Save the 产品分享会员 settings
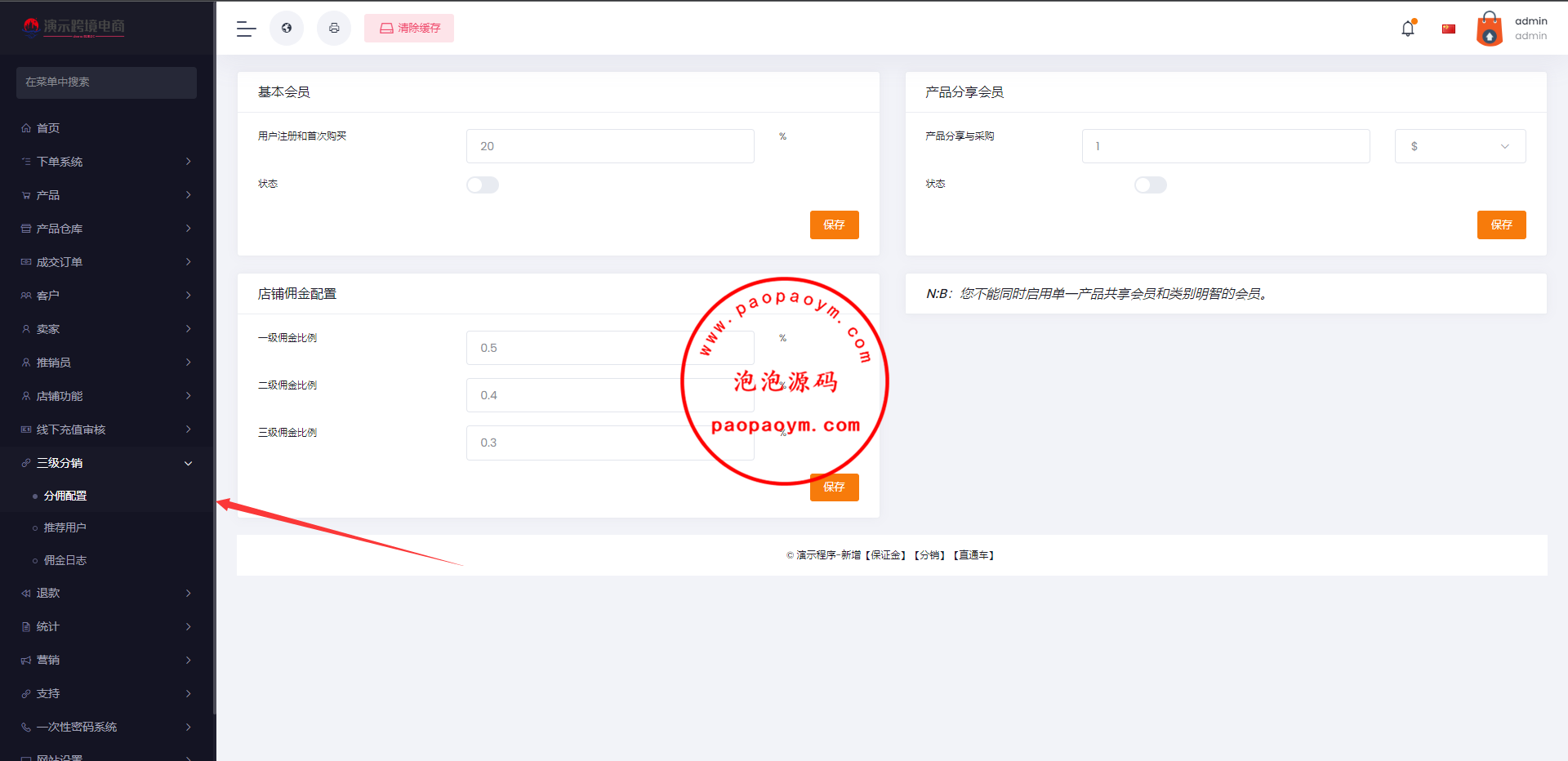Viewport: 1568px width, 761px height. (1501, 225)
